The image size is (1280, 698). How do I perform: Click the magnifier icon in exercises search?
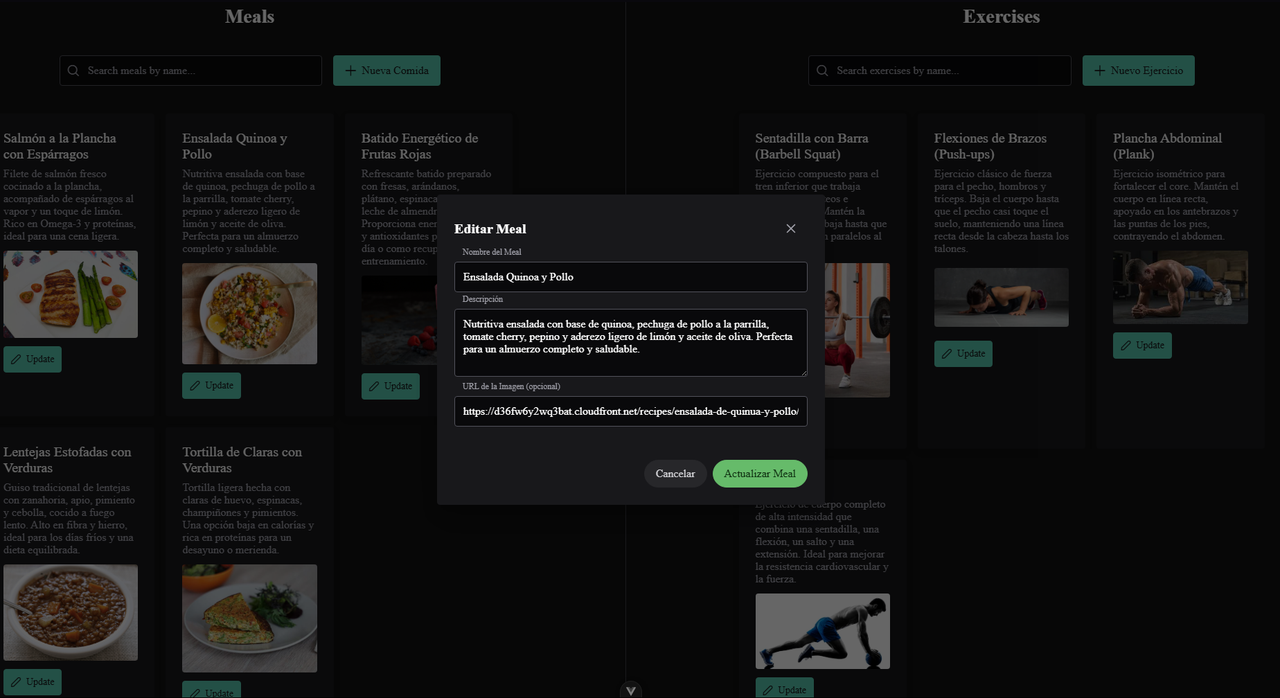[823, 71]
